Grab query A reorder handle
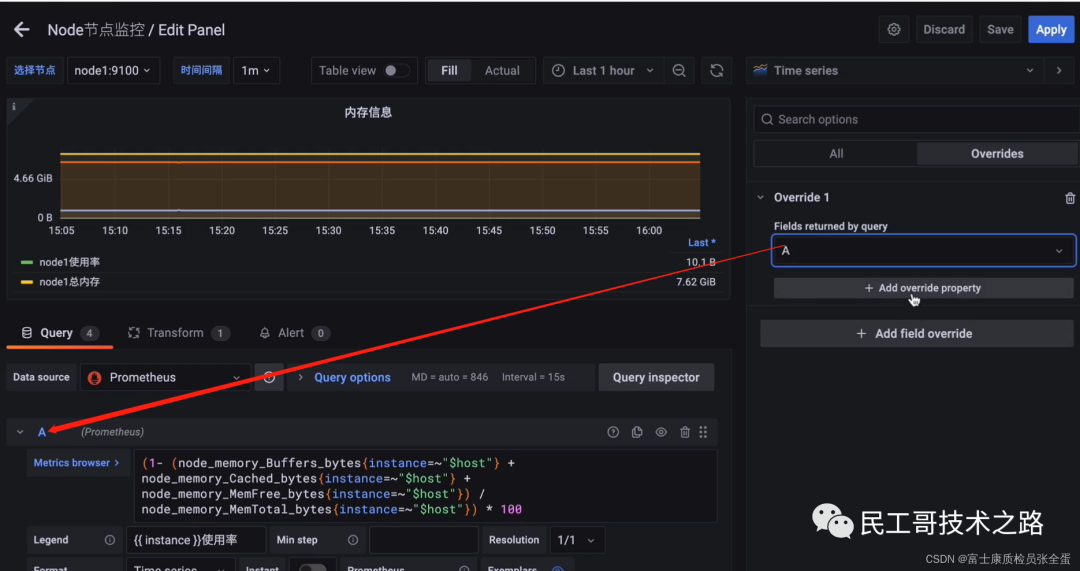This screenshot has width=1080, height=571. pos(703,432)
